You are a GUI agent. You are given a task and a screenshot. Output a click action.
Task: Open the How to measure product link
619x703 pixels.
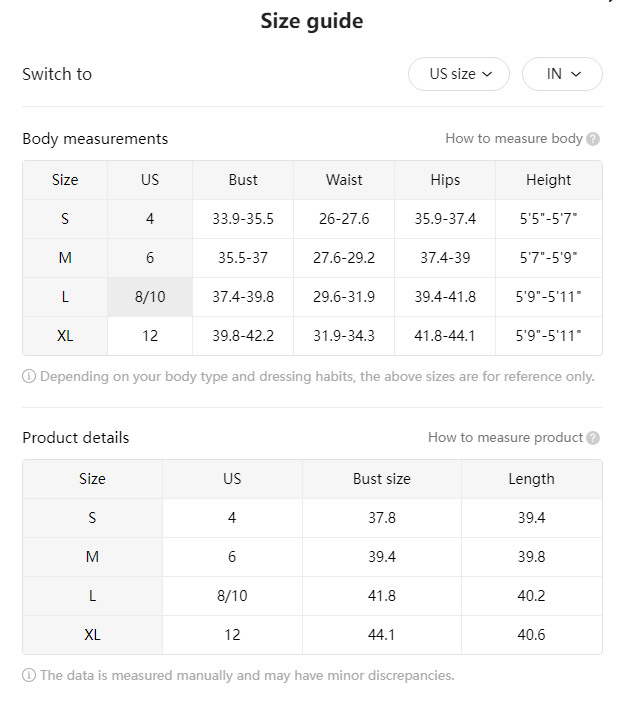click(505, 438)
